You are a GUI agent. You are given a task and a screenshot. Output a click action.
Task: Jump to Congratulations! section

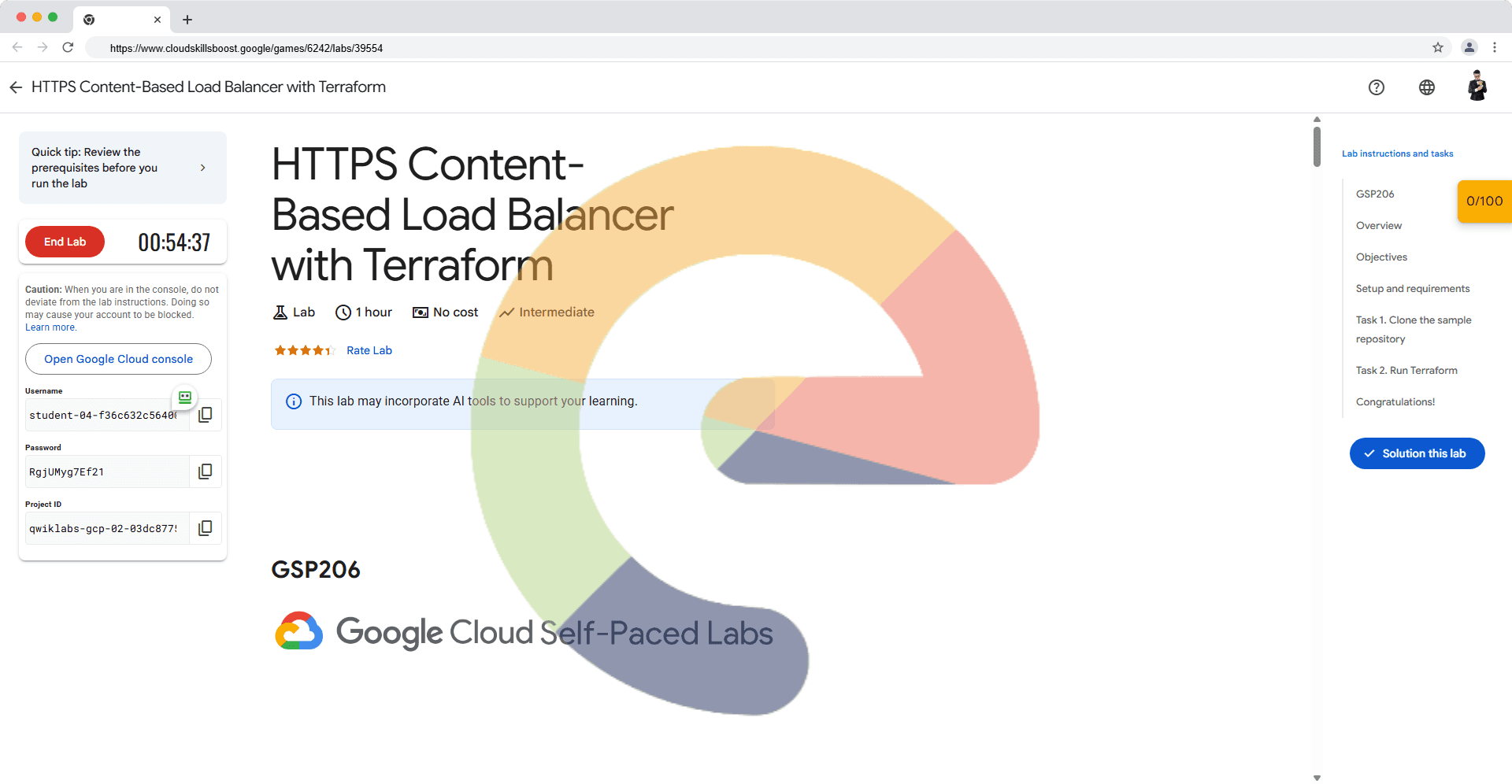click(1395, 401)
